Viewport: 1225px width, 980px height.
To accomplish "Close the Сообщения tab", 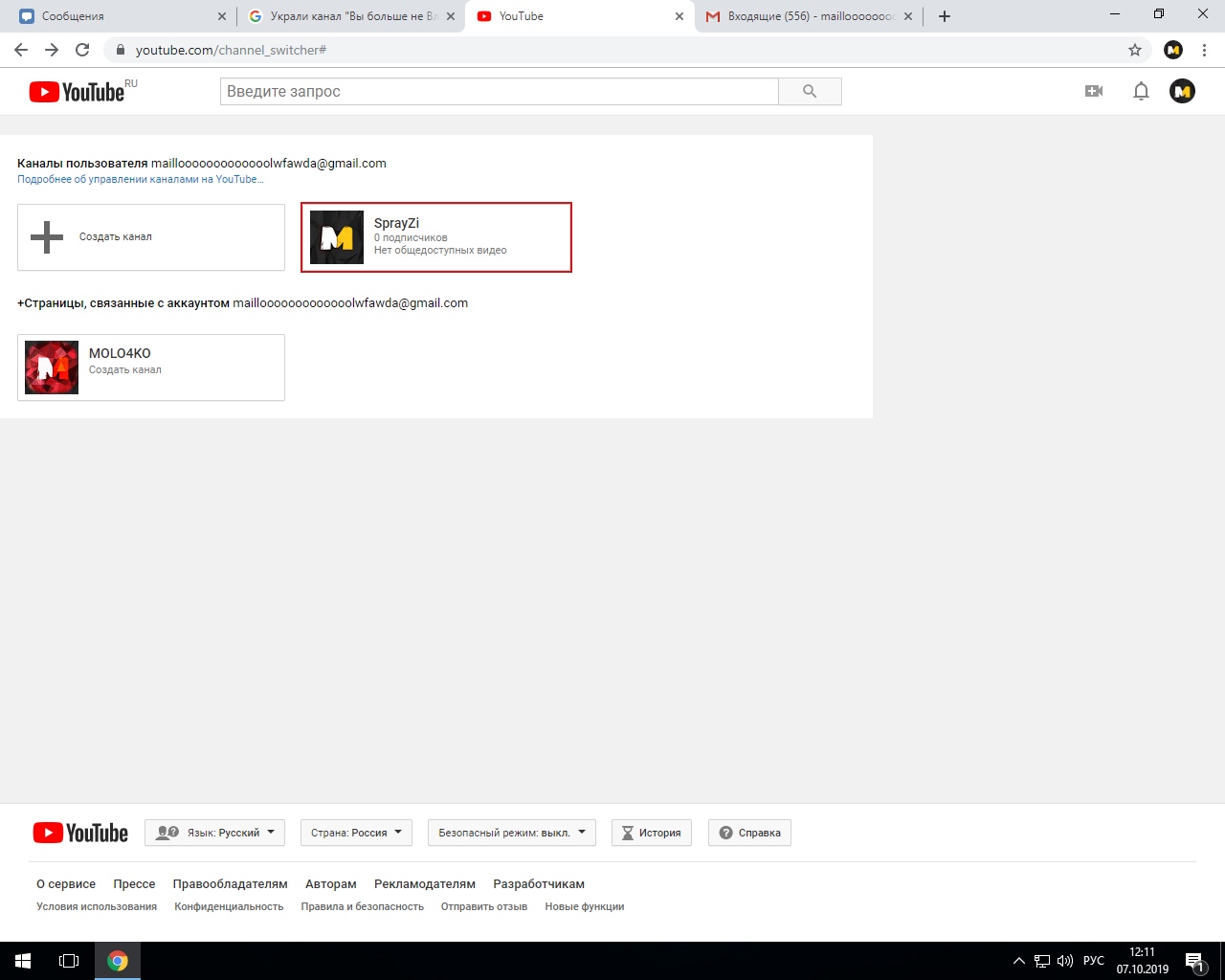I will pyautogui.click(x=222, y=16).
